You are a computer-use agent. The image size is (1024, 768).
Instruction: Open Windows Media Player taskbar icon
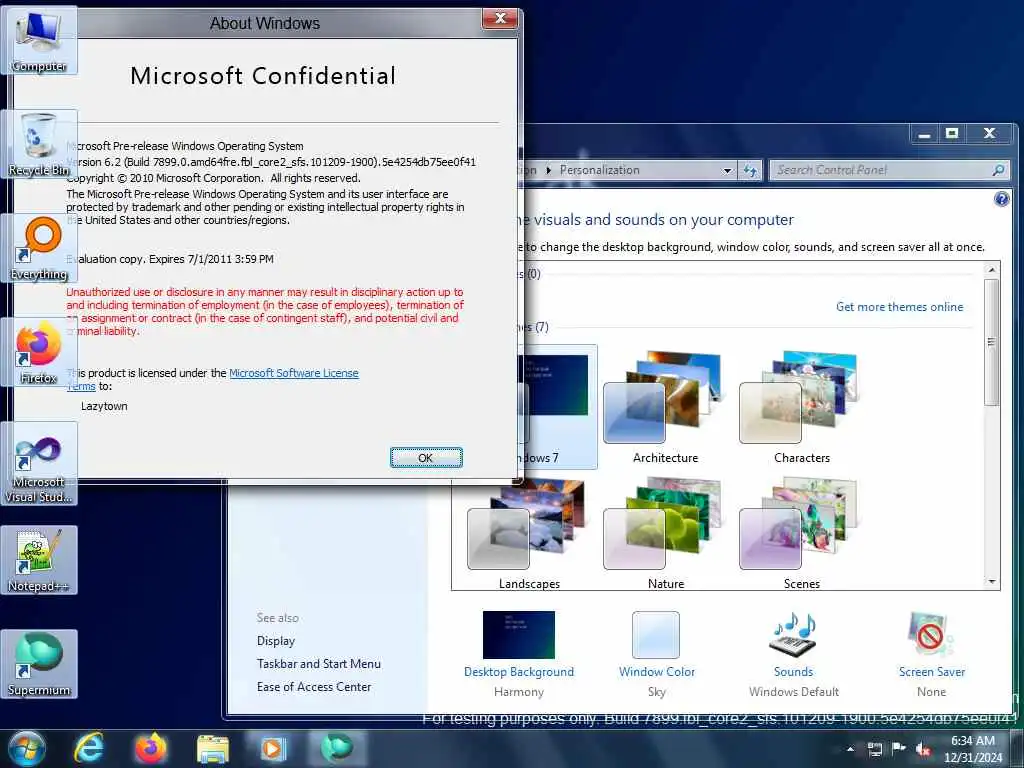tap(274, 748)
